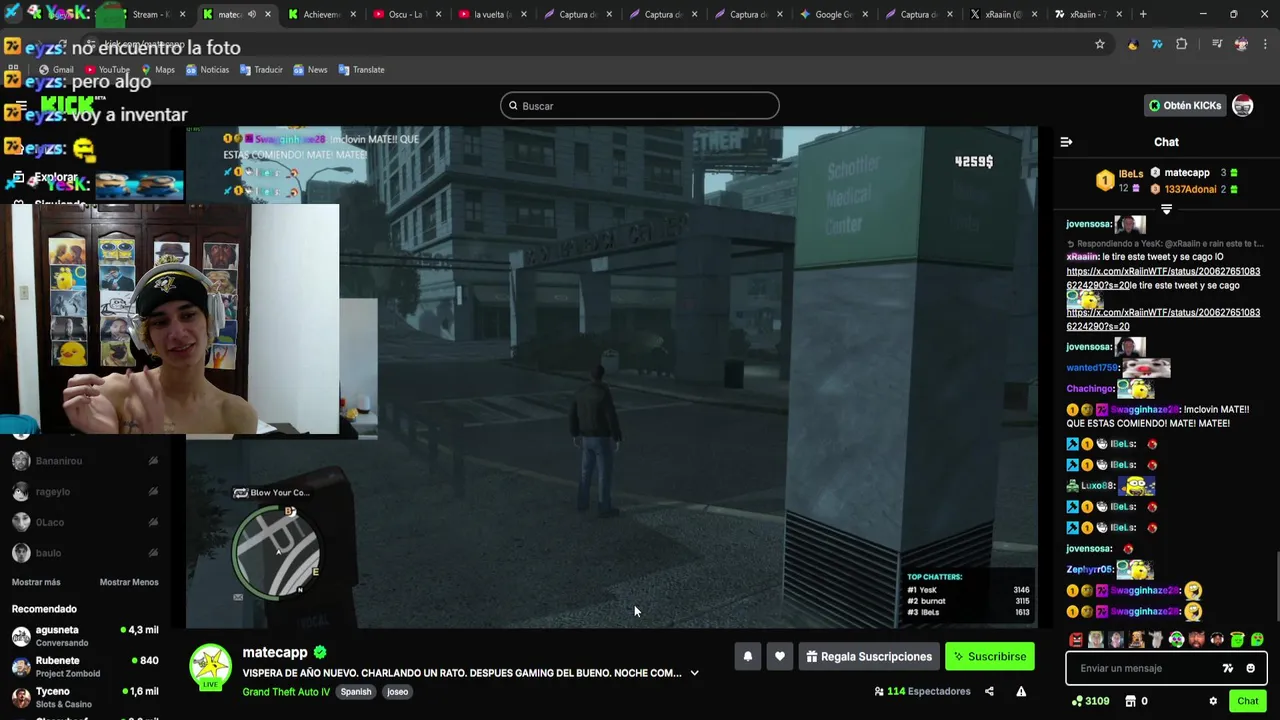
Task: Click wanted1759 username in chat
Action: 1091,368
